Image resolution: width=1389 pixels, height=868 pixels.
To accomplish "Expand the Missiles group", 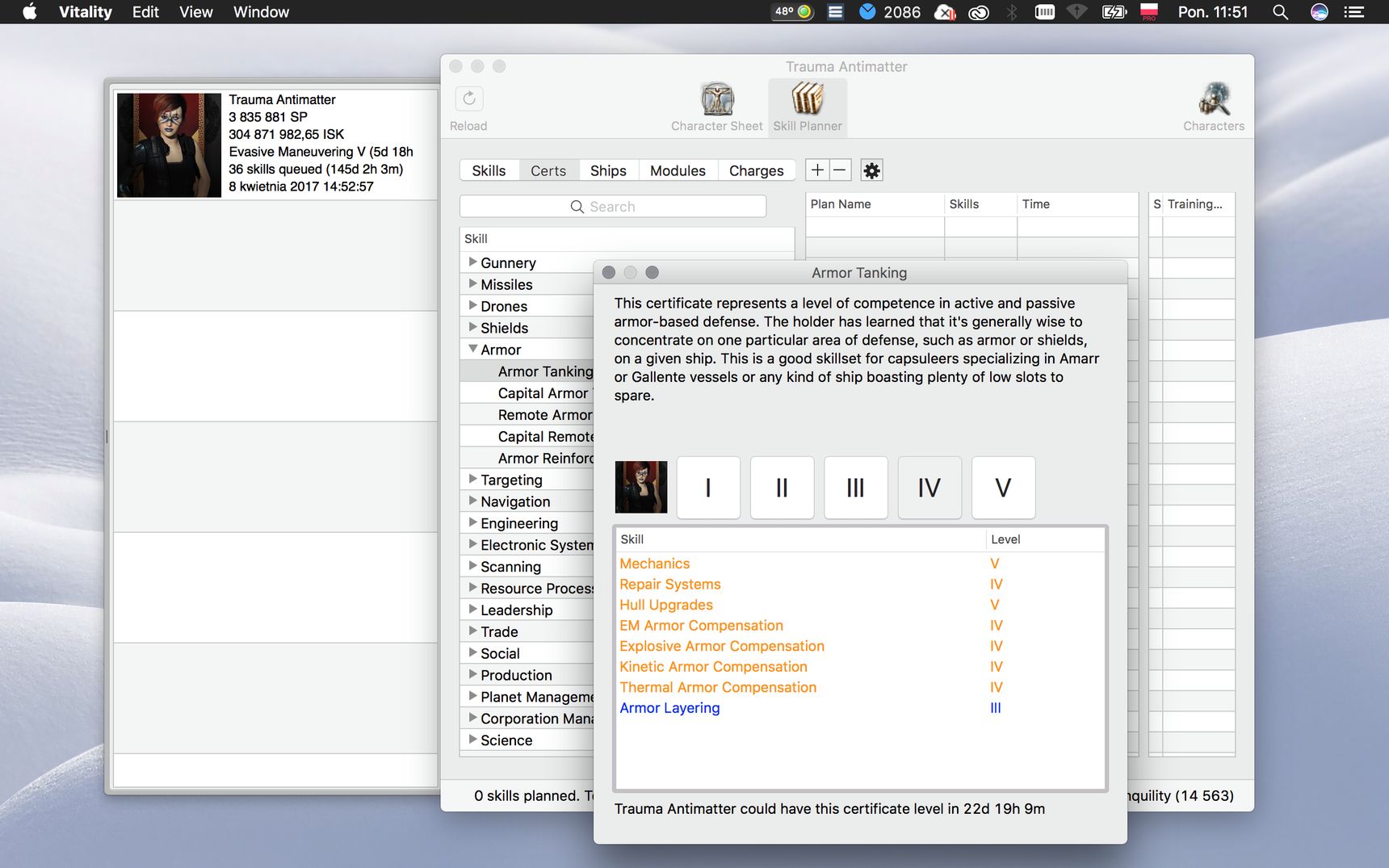I will click(472, 284).
